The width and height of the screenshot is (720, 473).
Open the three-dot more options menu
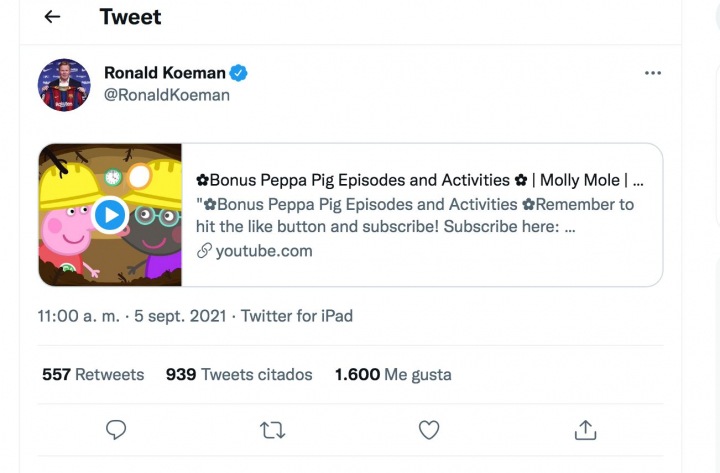[652, 74]
